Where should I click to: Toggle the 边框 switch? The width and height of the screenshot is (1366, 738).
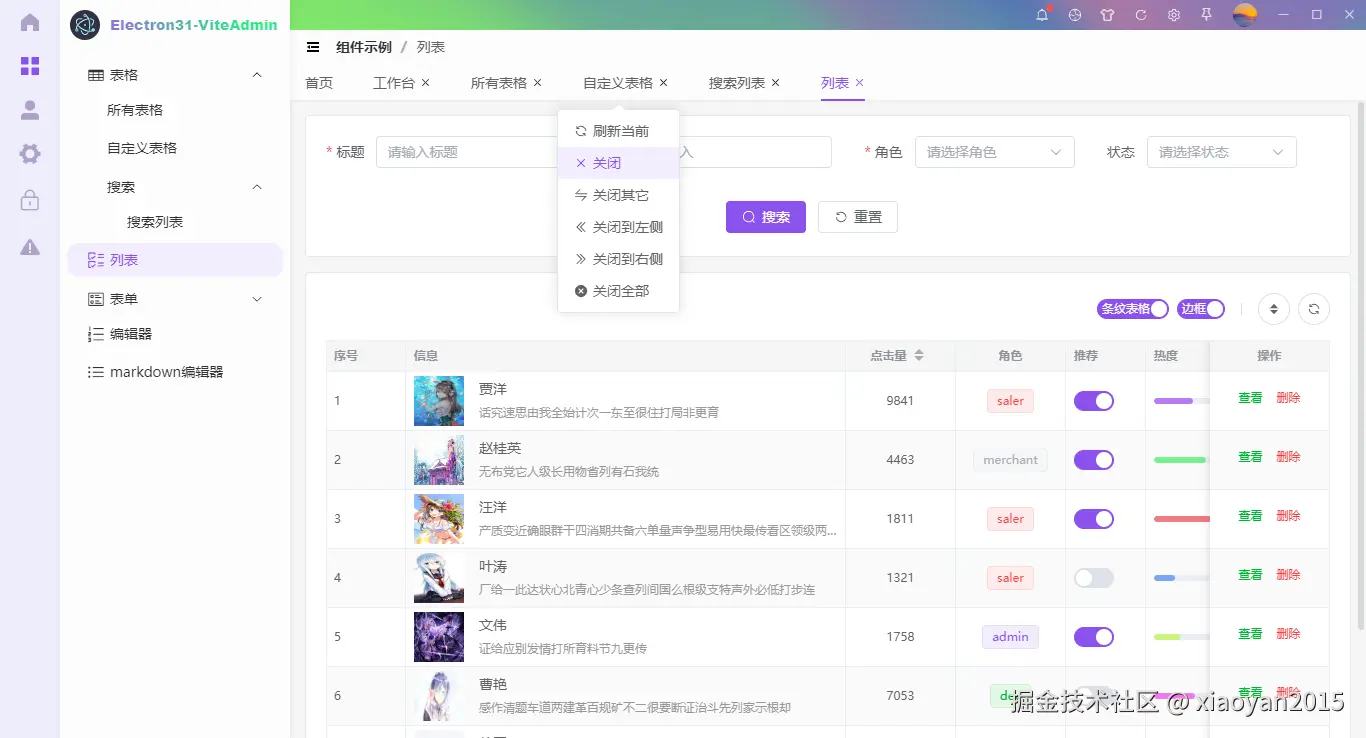1201,309
